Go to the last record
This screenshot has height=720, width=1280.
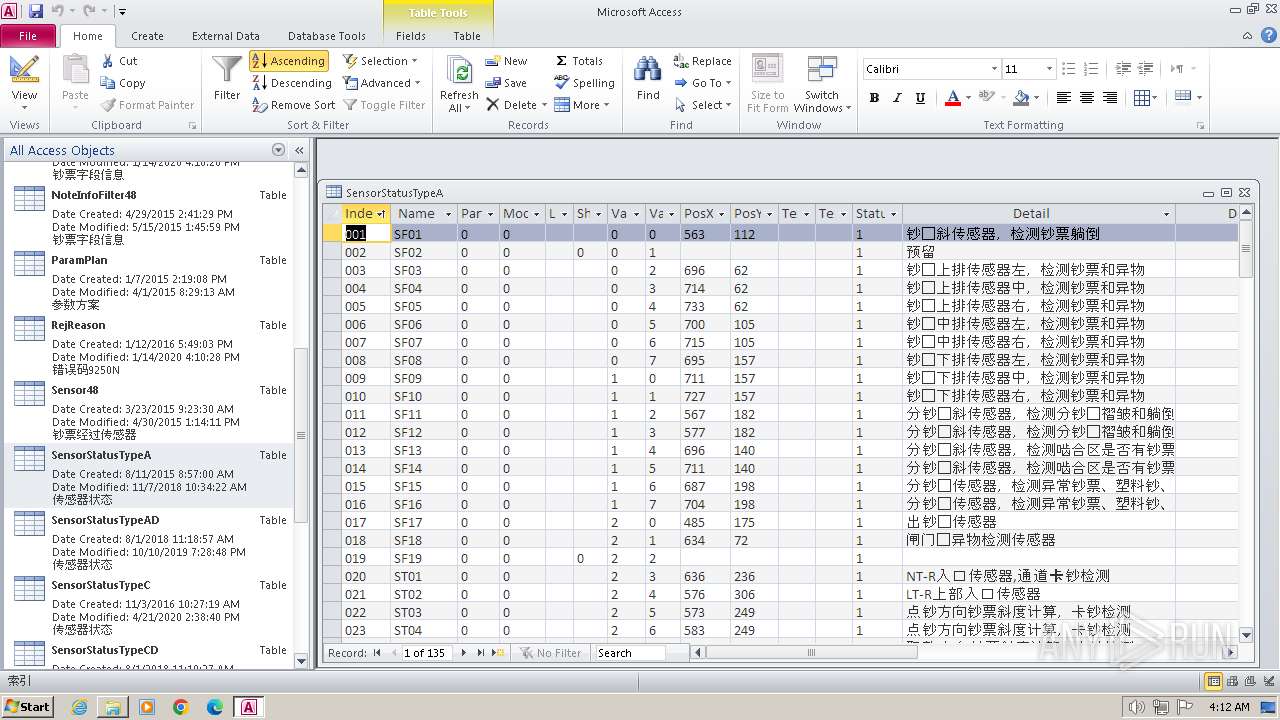point(480,653)
